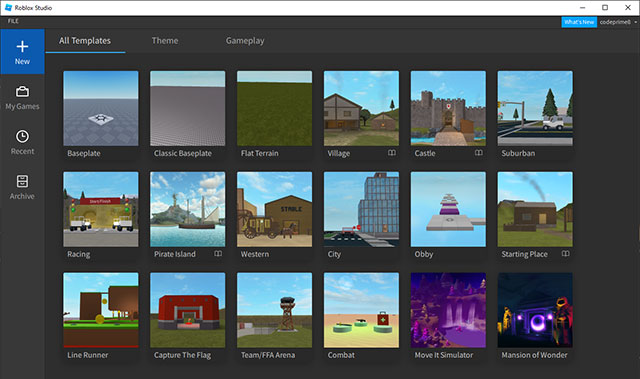640x379 pixels.
Task: Select the Team/FFA Arena template thumbnail
Action: click(x=274, y=310)
